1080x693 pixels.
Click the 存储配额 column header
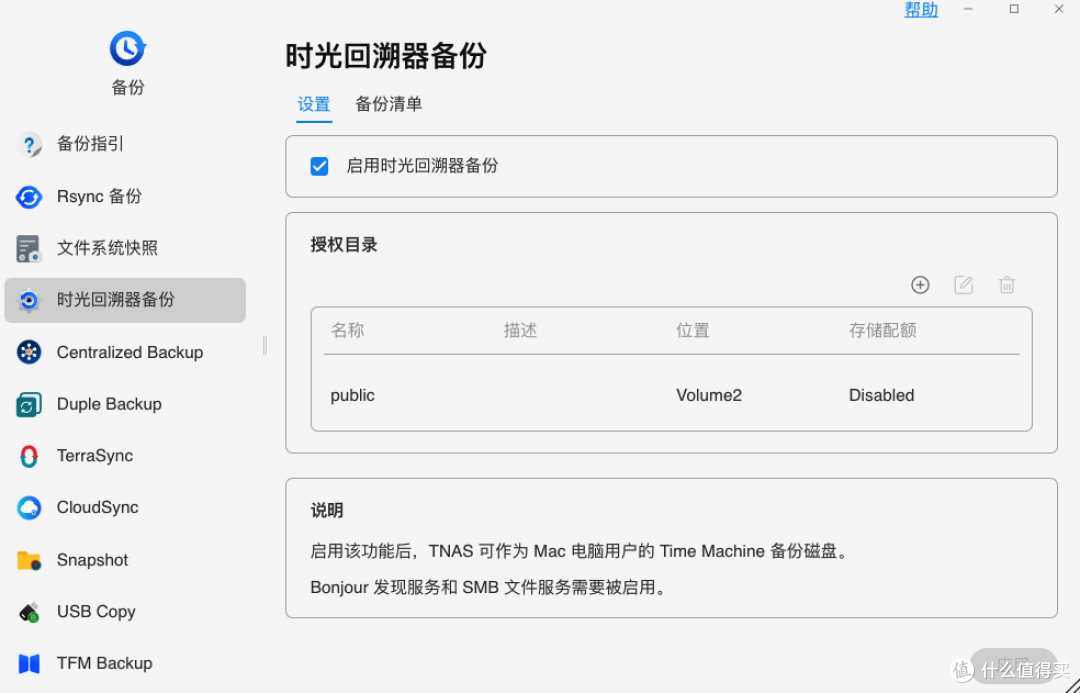[882, 331]
